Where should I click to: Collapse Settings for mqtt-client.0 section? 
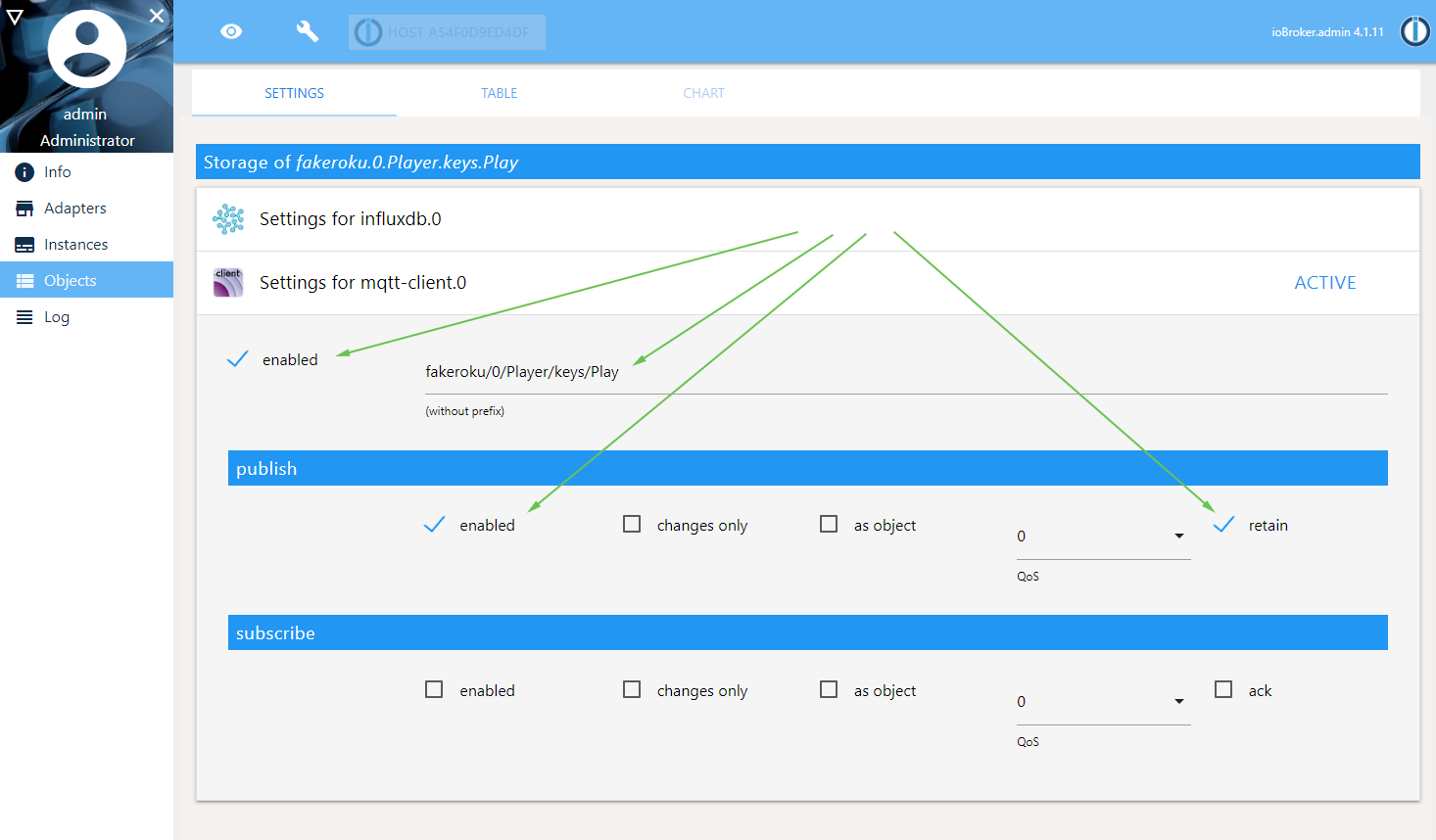pos(808,283)
